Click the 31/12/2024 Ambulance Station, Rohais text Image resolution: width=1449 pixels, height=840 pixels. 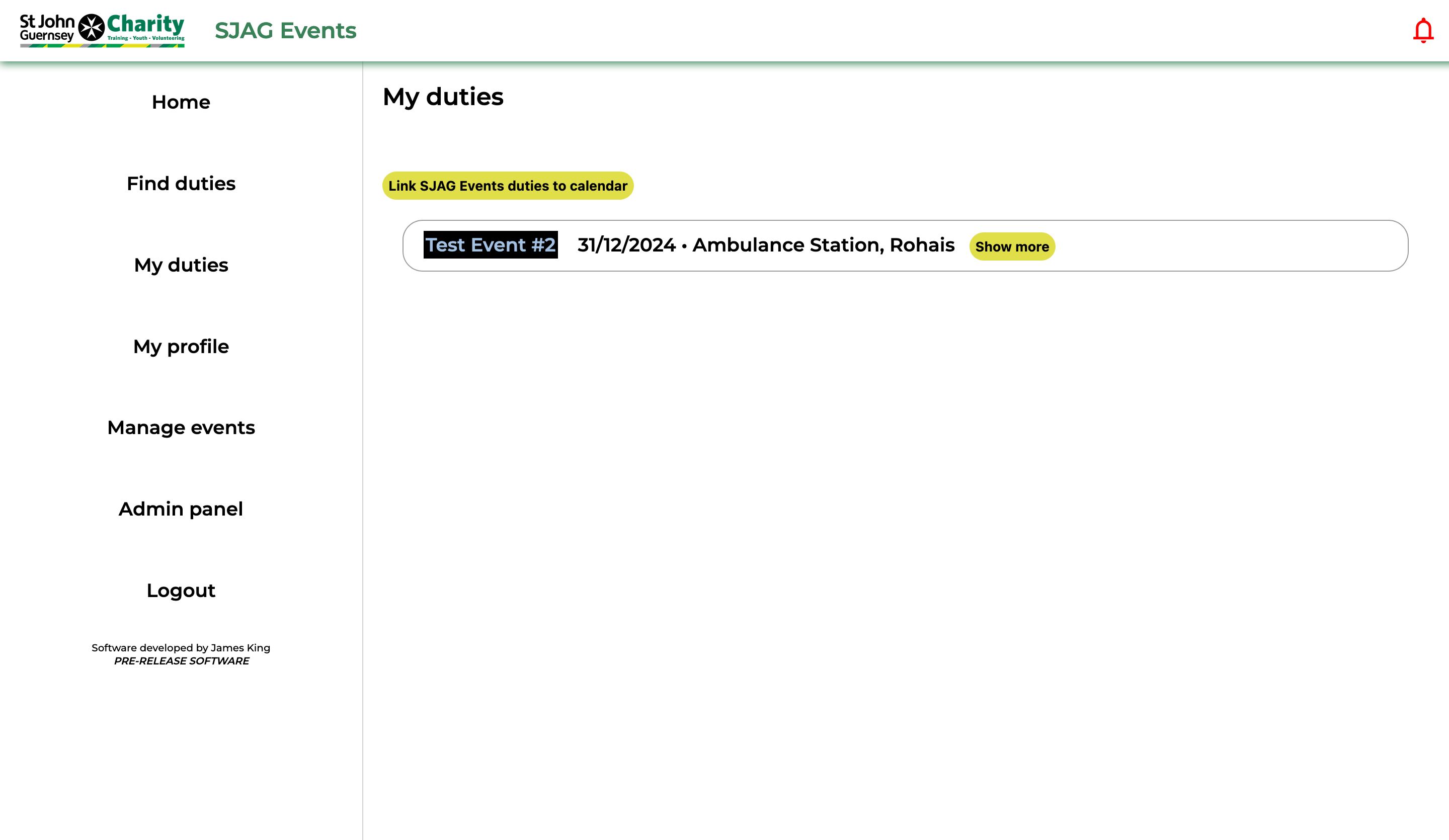pyautogui.click(x=765, y=245)
